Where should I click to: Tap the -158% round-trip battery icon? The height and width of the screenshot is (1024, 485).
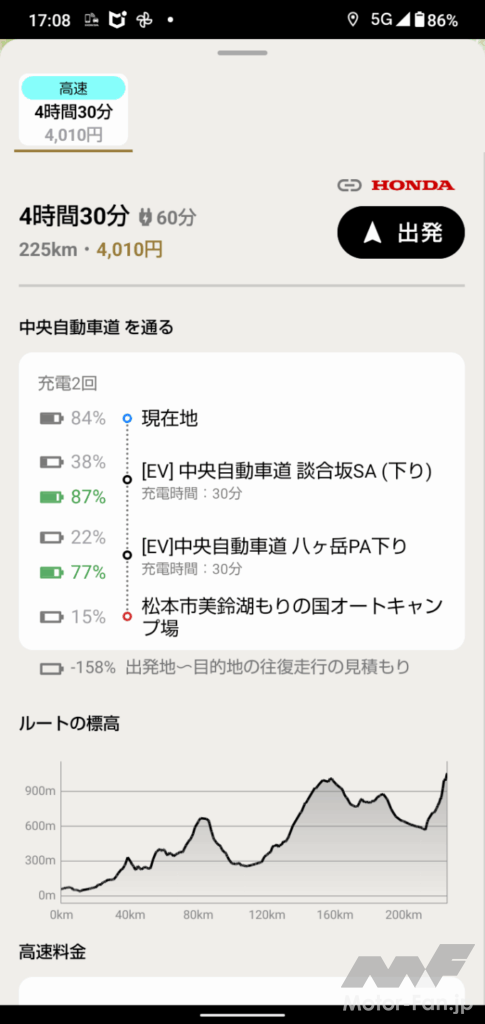pyautogui.click(x=52, y=667)
